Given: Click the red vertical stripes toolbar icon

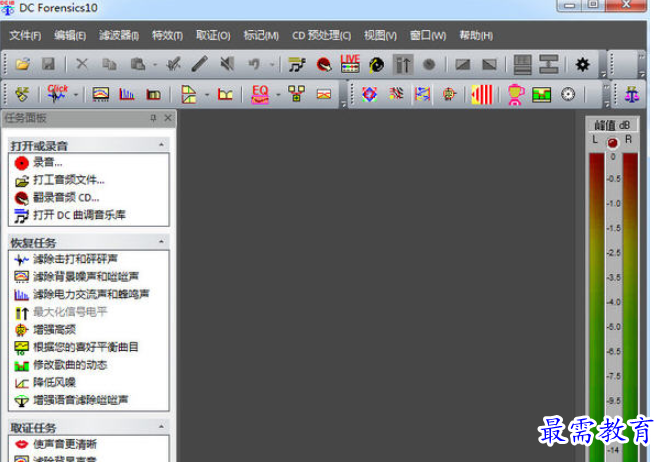Looking at the screenshot, I should (x=482, y=94).
